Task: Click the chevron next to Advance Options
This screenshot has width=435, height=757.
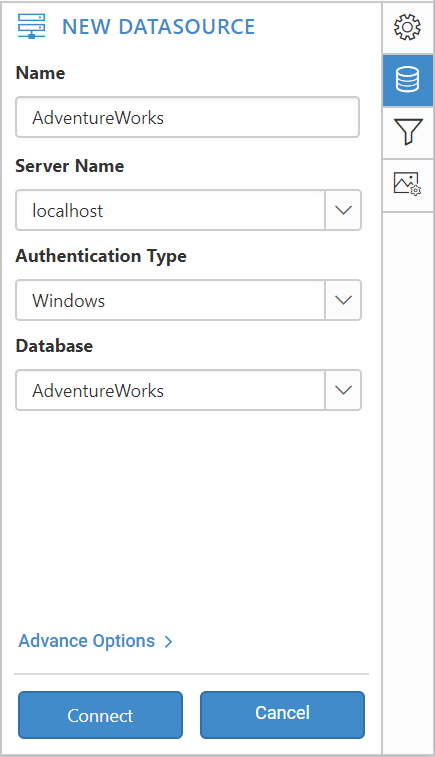Action: (168, 642)
